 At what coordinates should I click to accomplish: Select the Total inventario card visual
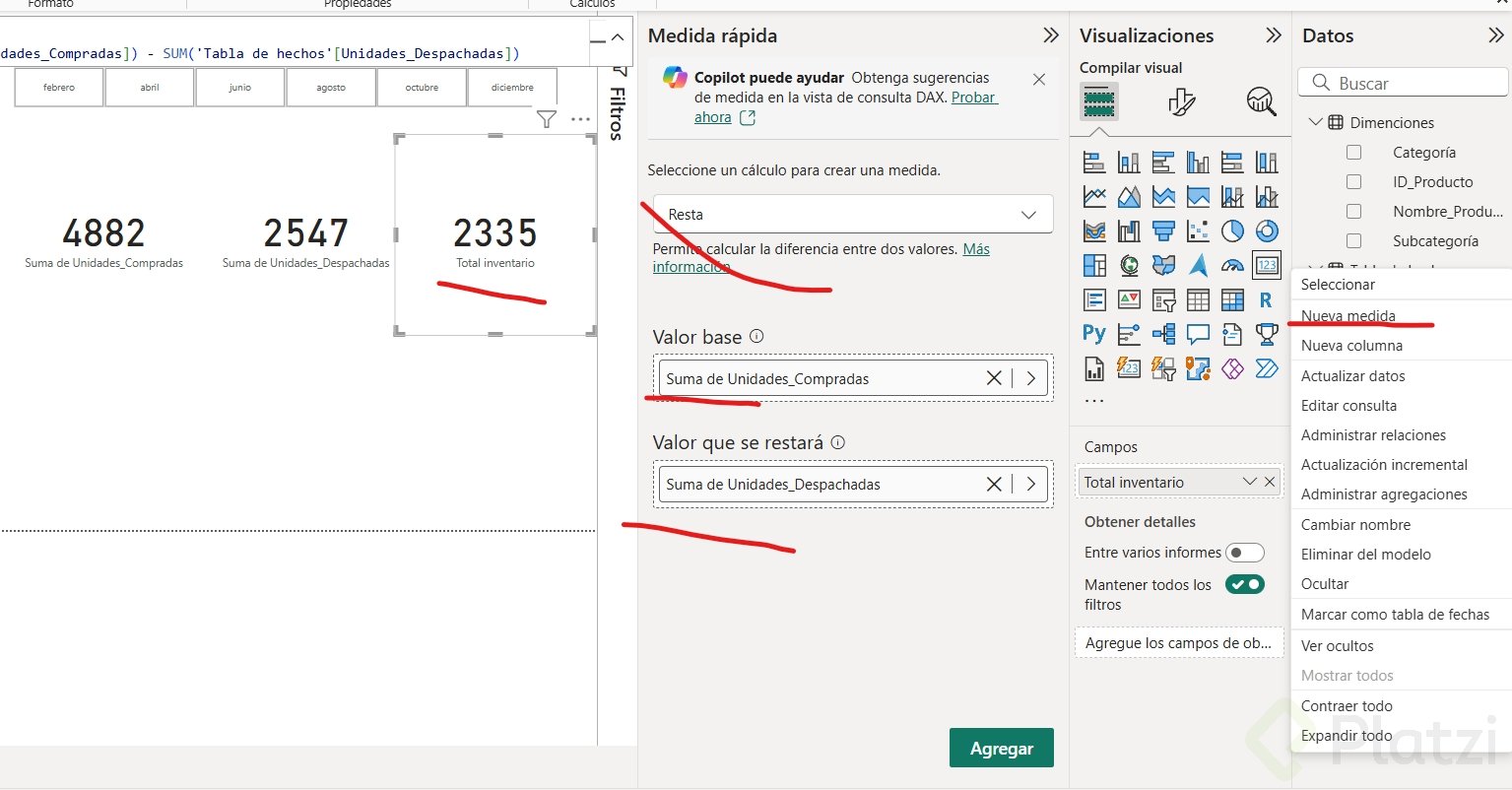point(495,236)
